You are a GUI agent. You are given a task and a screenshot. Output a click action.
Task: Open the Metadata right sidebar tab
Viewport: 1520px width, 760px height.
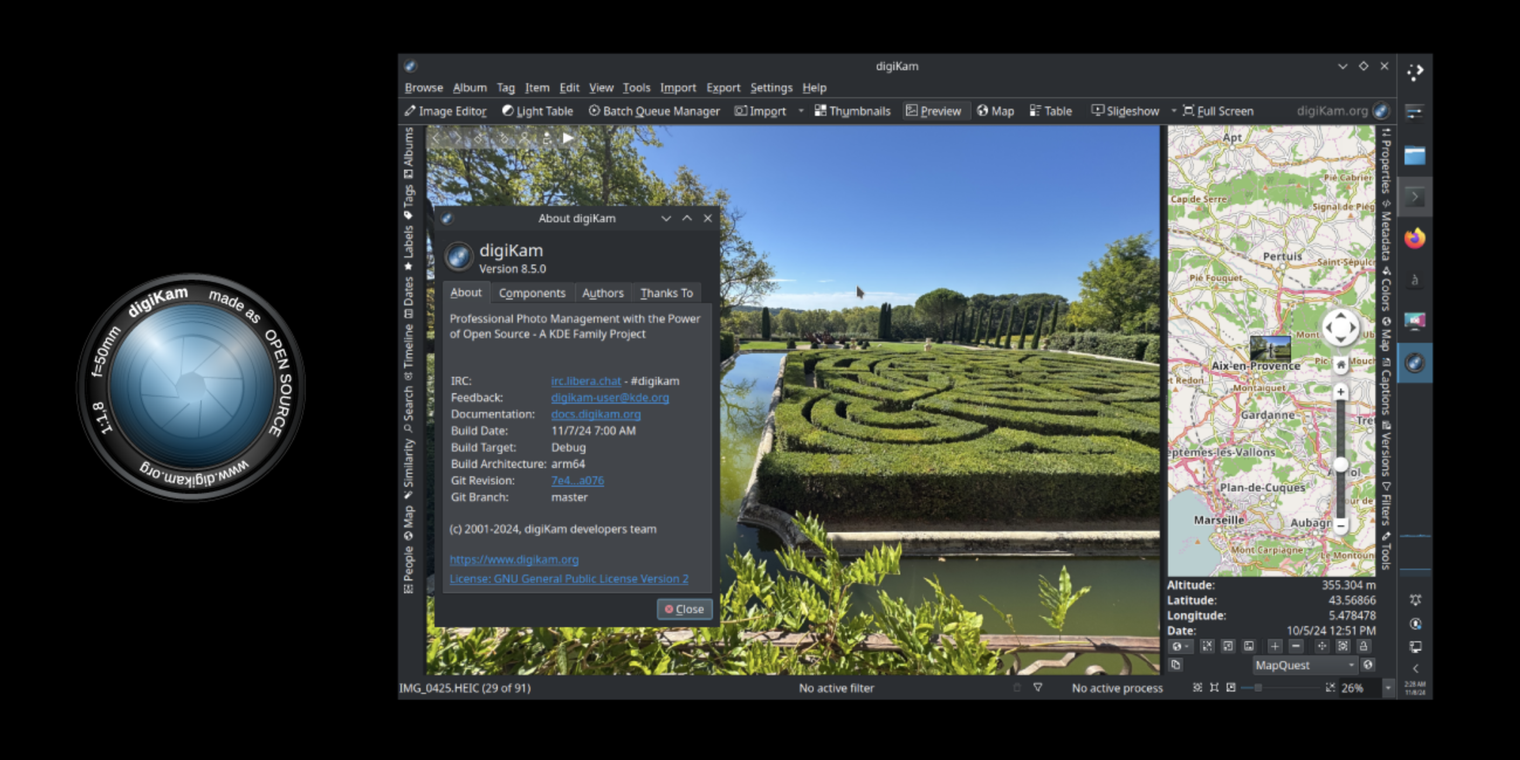(1386, 230)
